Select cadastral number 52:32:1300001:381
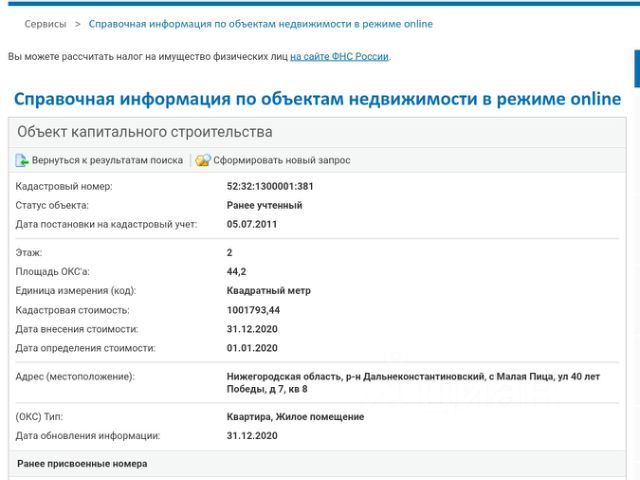 pyautogui.click(x=270, y=187)
